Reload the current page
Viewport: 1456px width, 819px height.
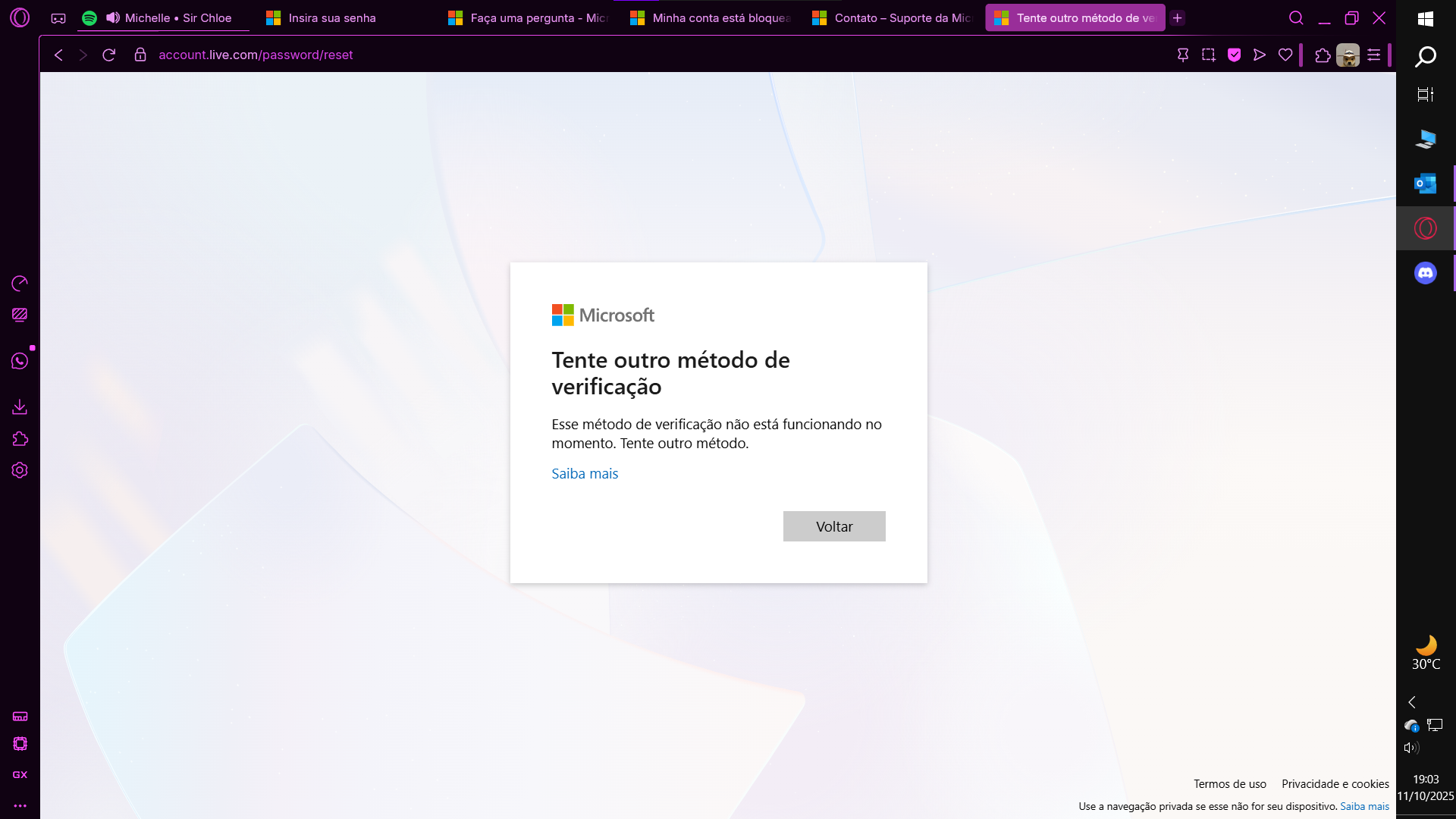tap(108, 55)
